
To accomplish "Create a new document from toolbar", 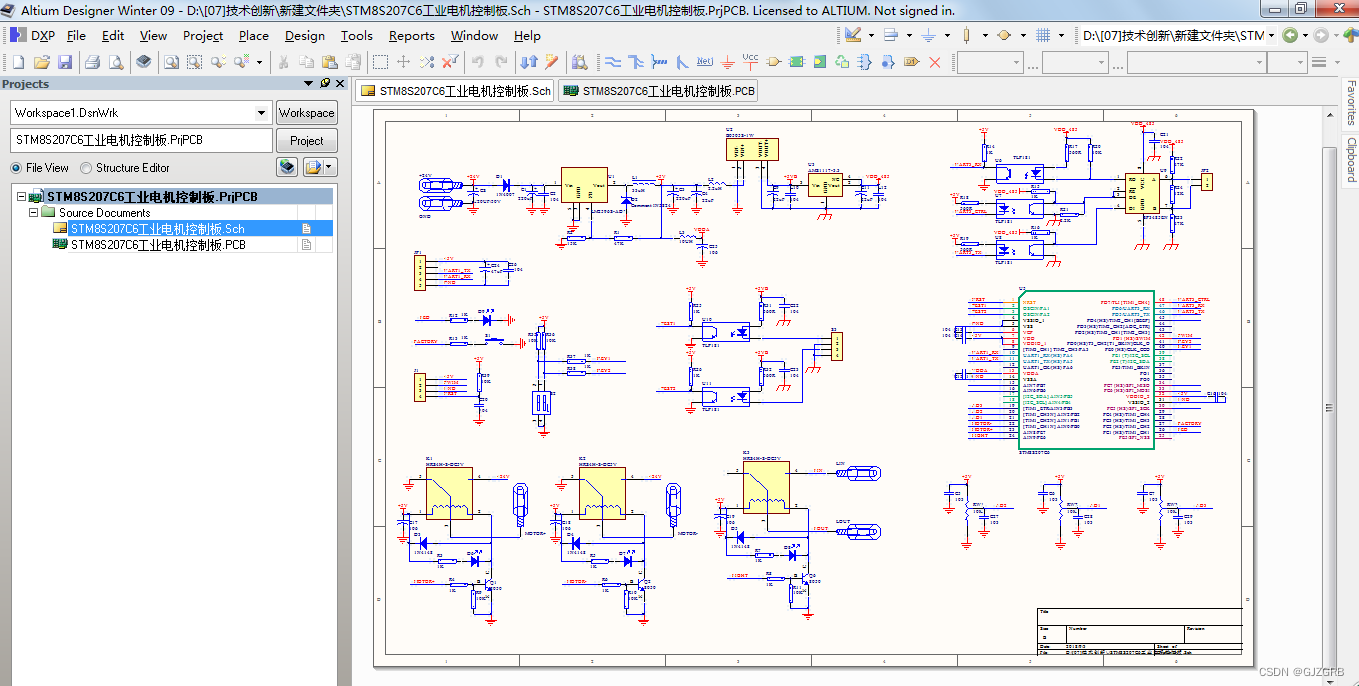I will point(18,62).
